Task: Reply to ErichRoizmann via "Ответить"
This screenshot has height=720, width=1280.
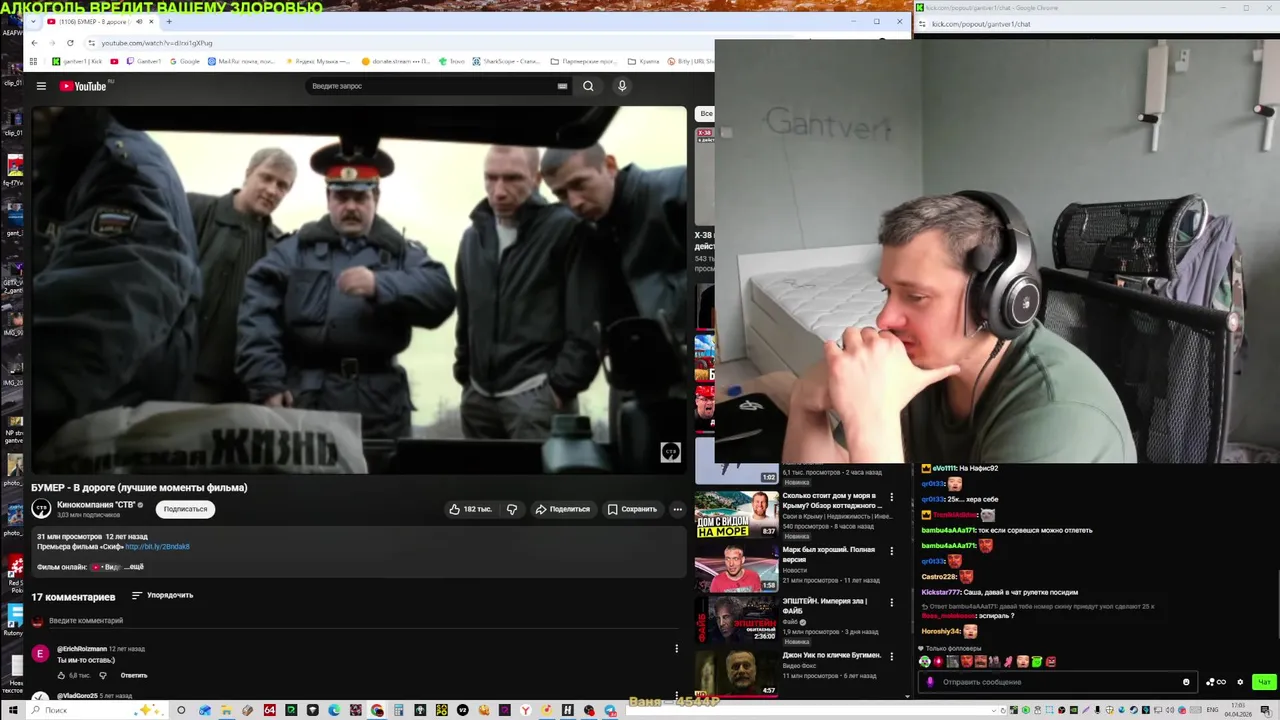Action: click(134, 675)
